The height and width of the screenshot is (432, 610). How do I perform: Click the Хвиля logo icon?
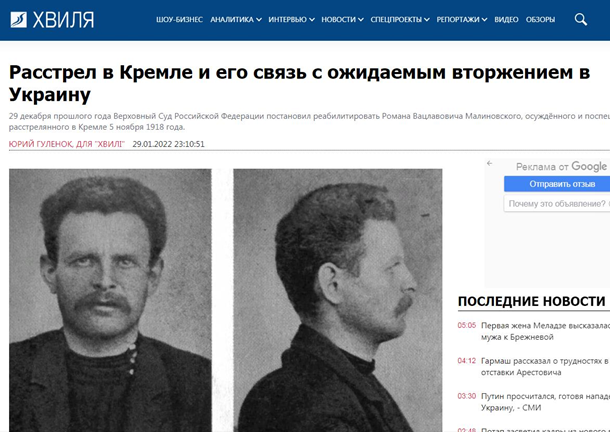click(18, 19)
